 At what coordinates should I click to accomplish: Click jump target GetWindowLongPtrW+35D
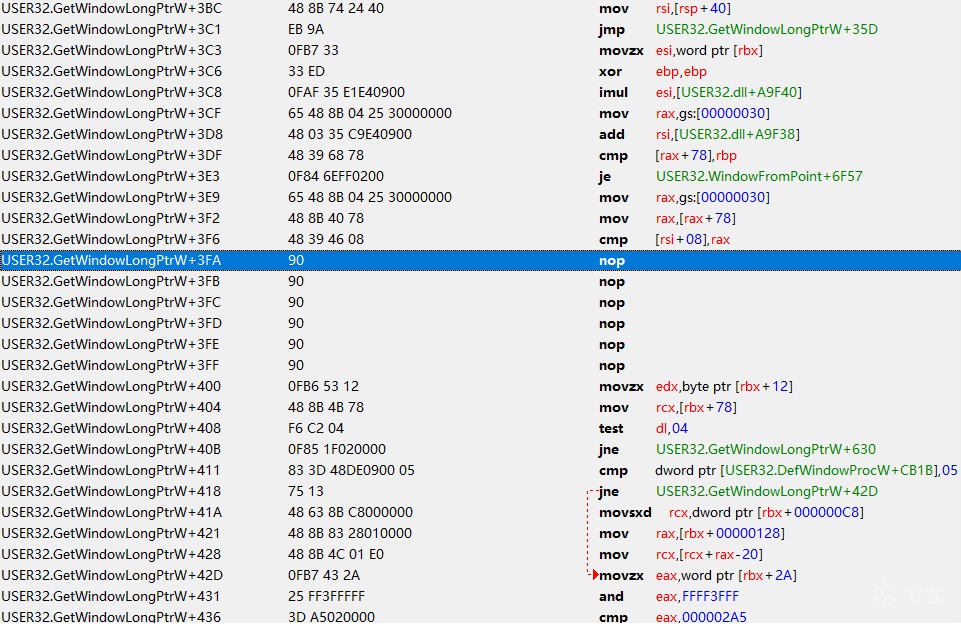767,29
